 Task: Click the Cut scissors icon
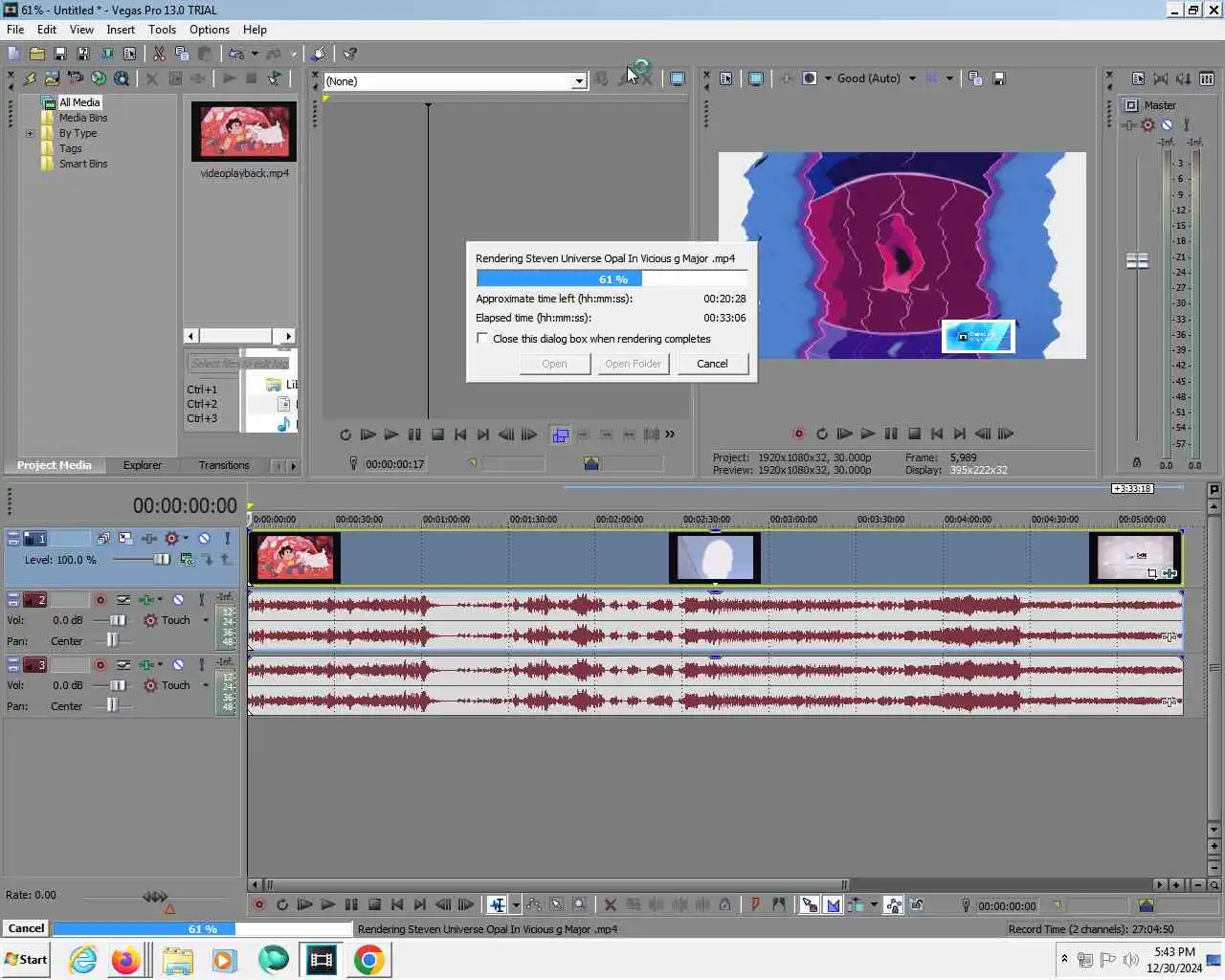pyautogui.click(x=159, y=54)
